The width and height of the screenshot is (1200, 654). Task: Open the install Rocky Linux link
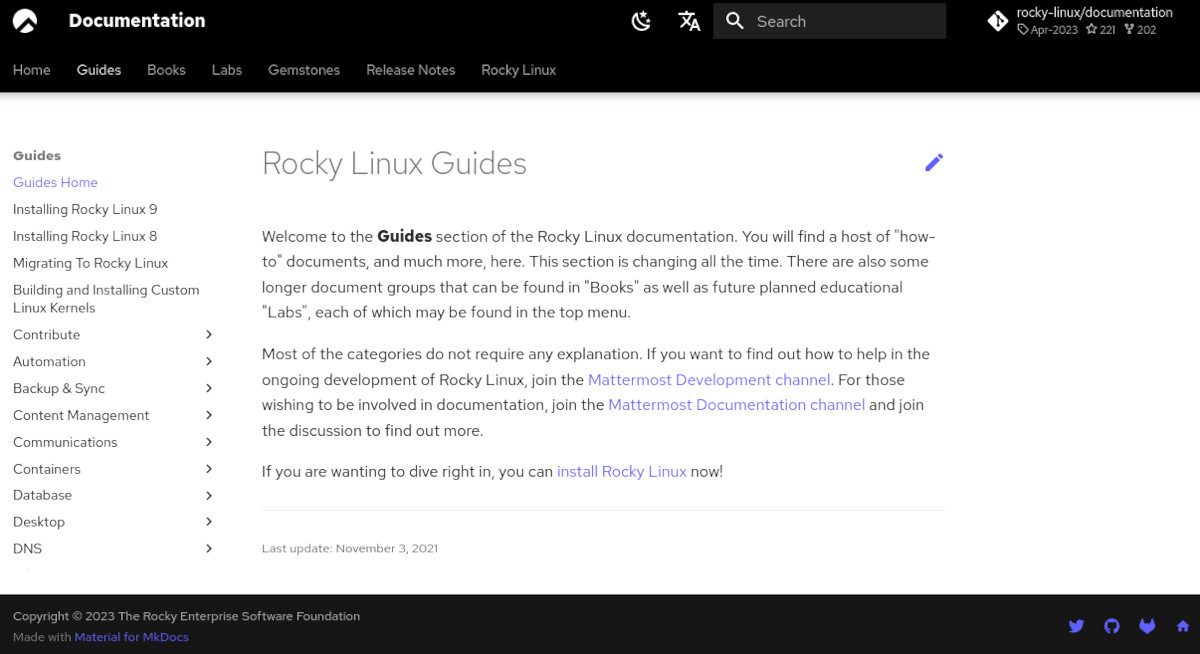[x=622, y=471]
